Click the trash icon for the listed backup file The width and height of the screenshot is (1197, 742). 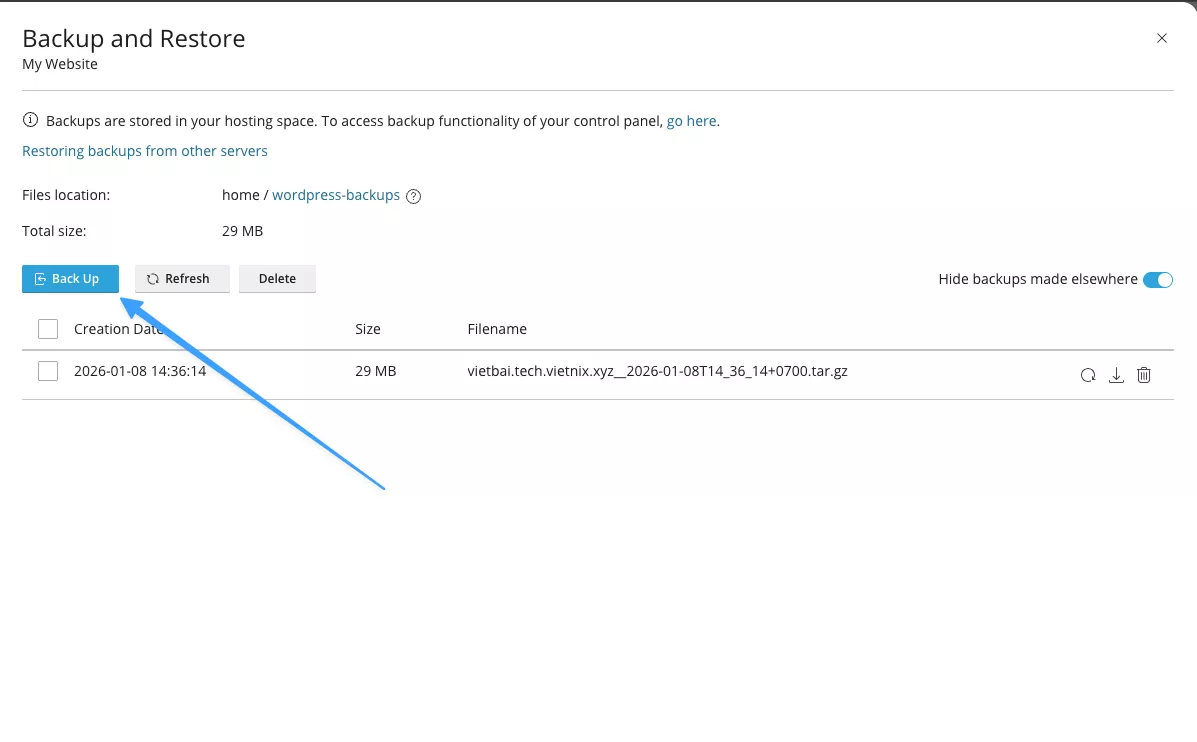1144,375
